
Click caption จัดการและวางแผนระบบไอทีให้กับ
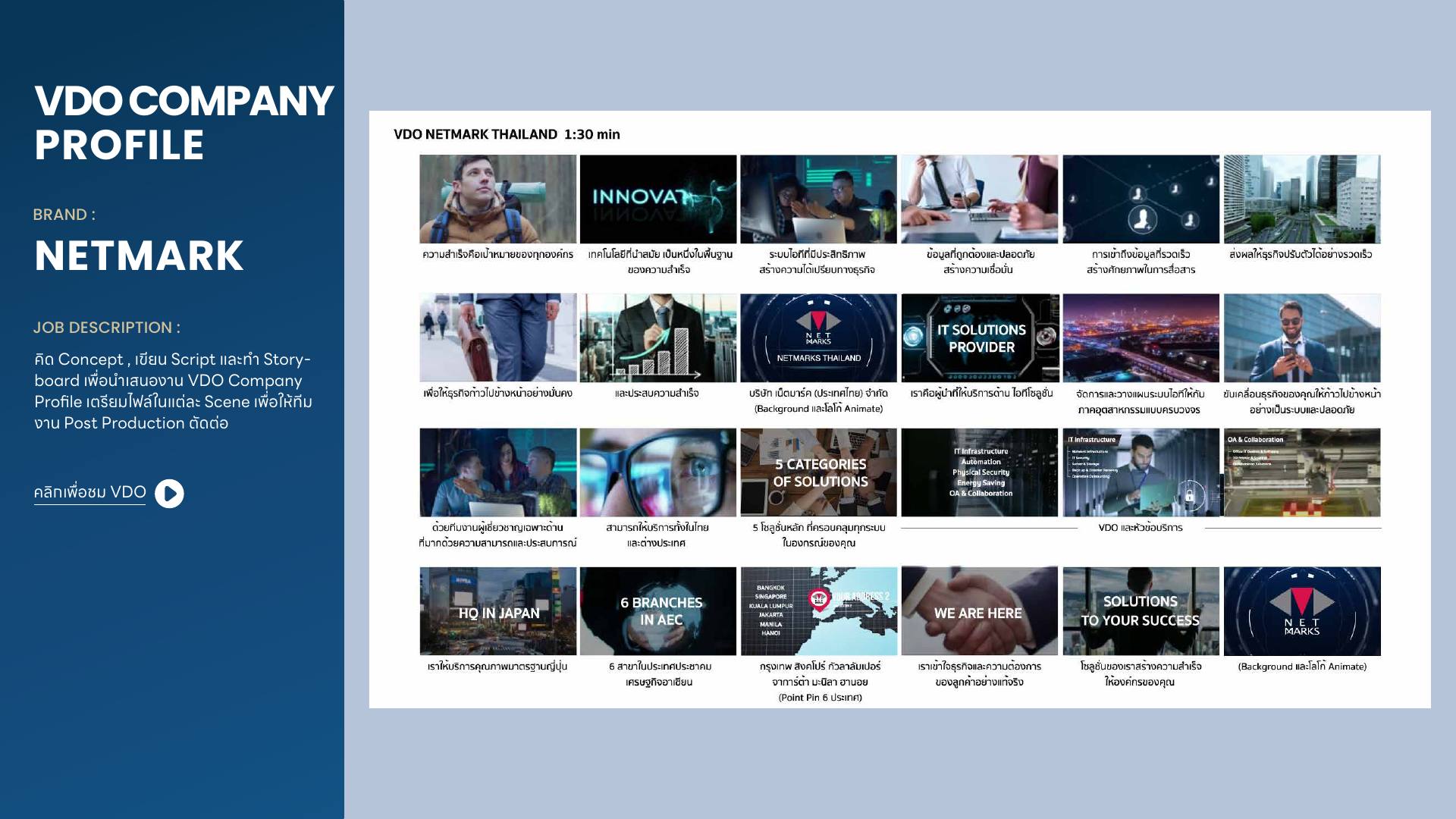(1140, 394)
